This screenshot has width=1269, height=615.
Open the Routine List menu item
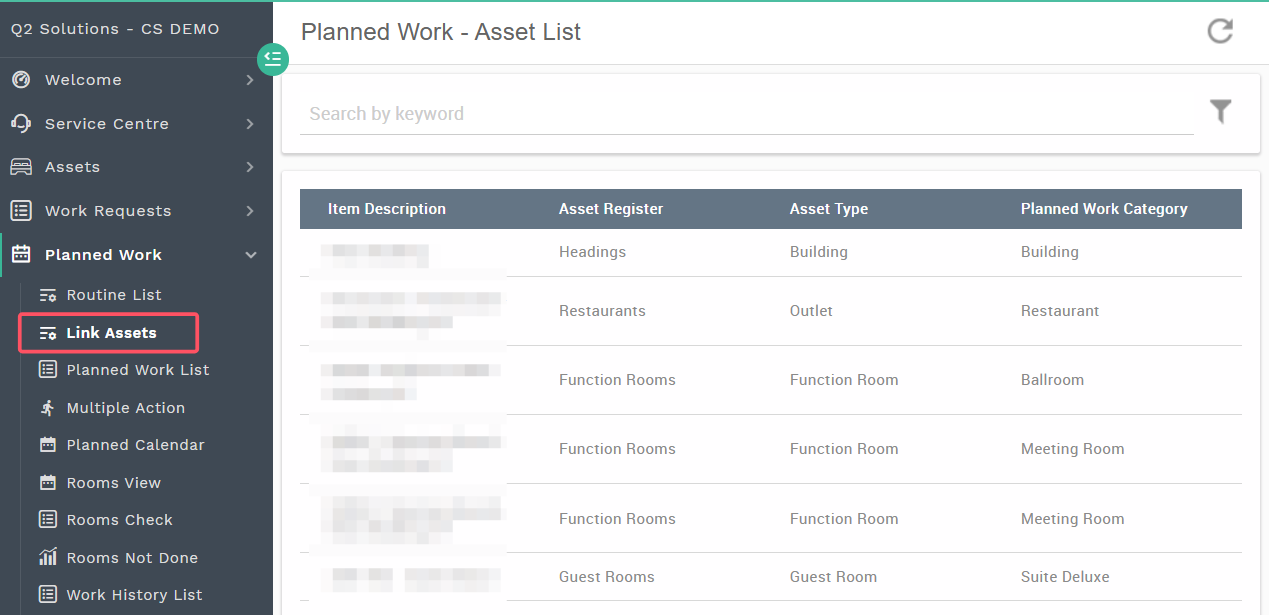coord(113,295)
